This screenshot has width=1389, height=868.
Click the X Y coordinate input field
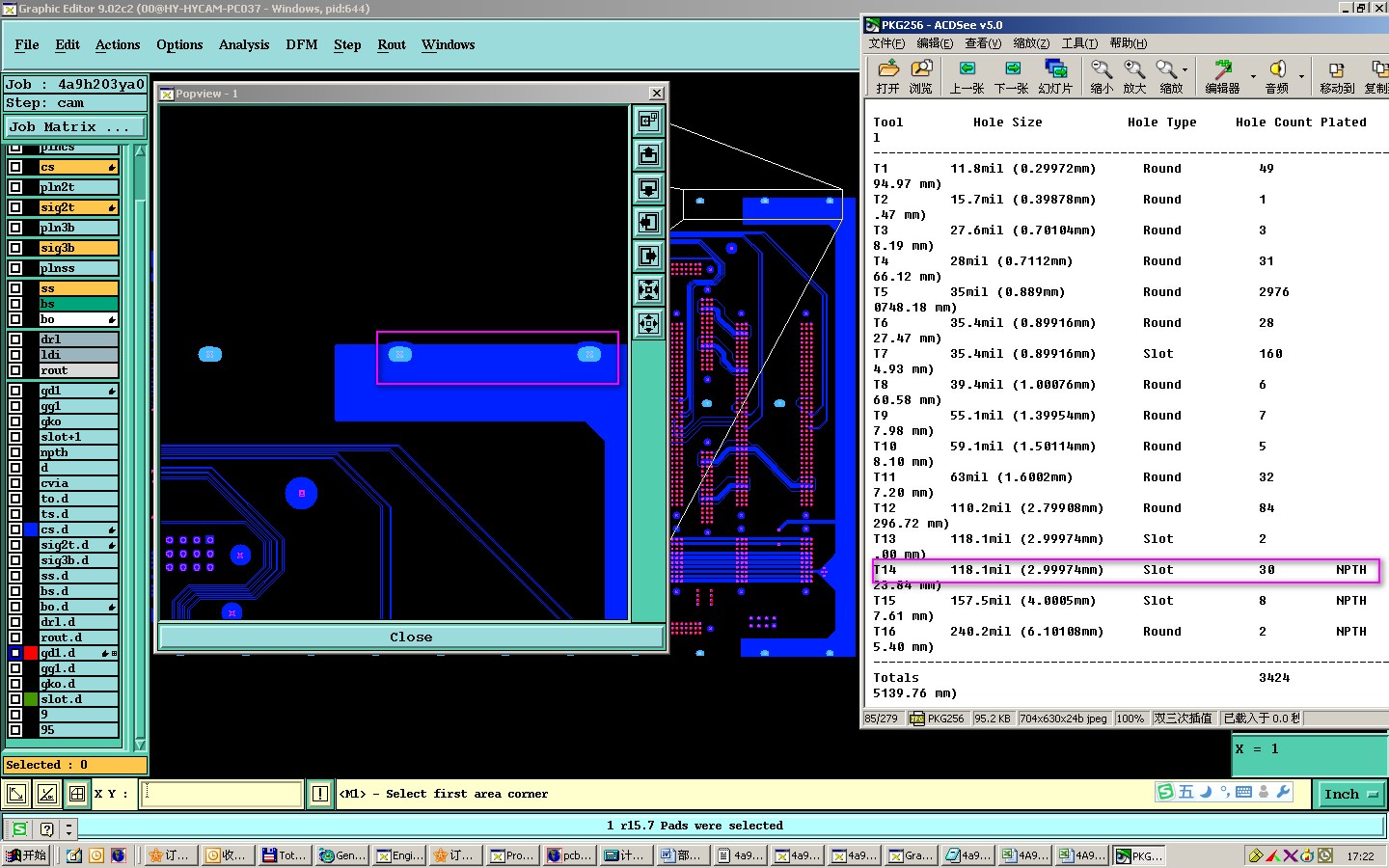[x=222, y=794]
